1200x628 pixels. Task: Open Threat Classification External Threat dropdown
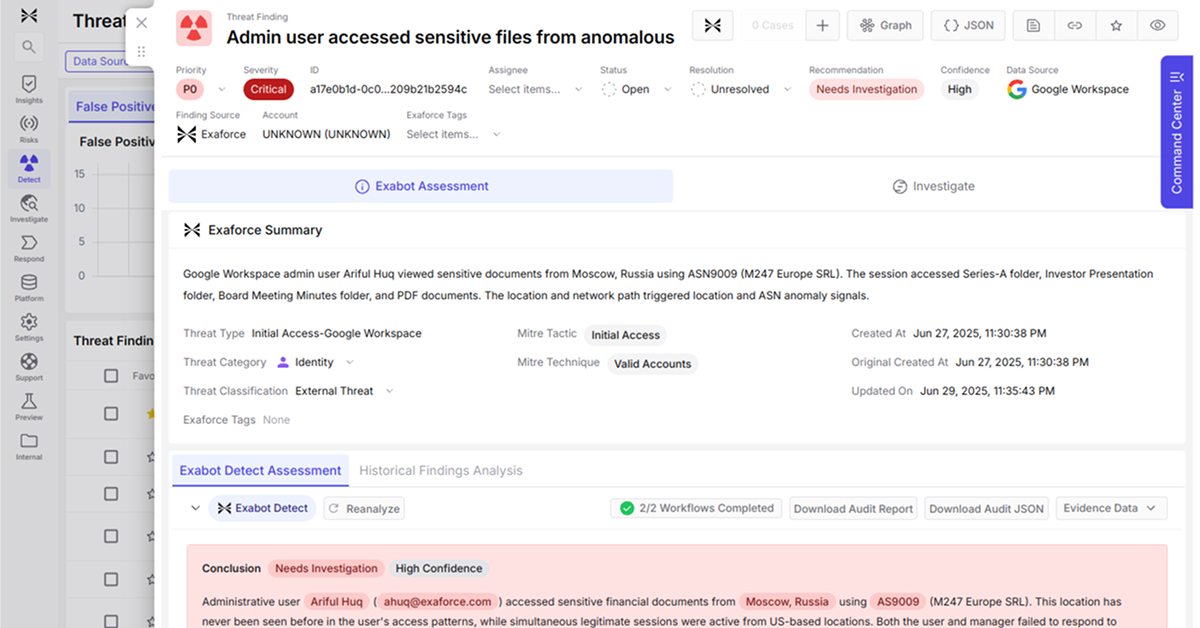[x=344, y=391]
